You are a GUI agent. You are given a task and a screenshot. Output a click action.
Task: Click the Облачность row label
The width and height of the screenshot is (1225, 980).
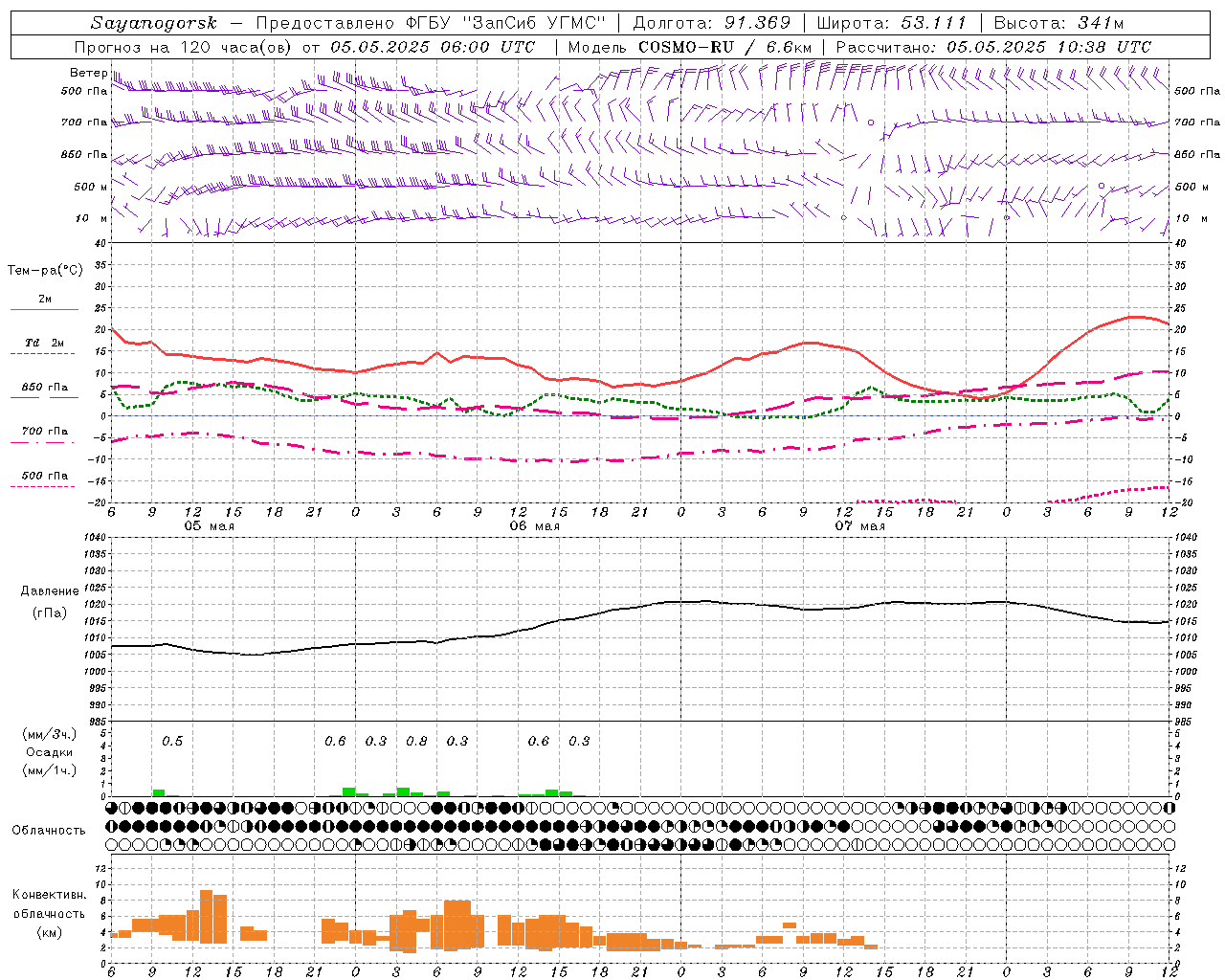[x=49, y=830]
